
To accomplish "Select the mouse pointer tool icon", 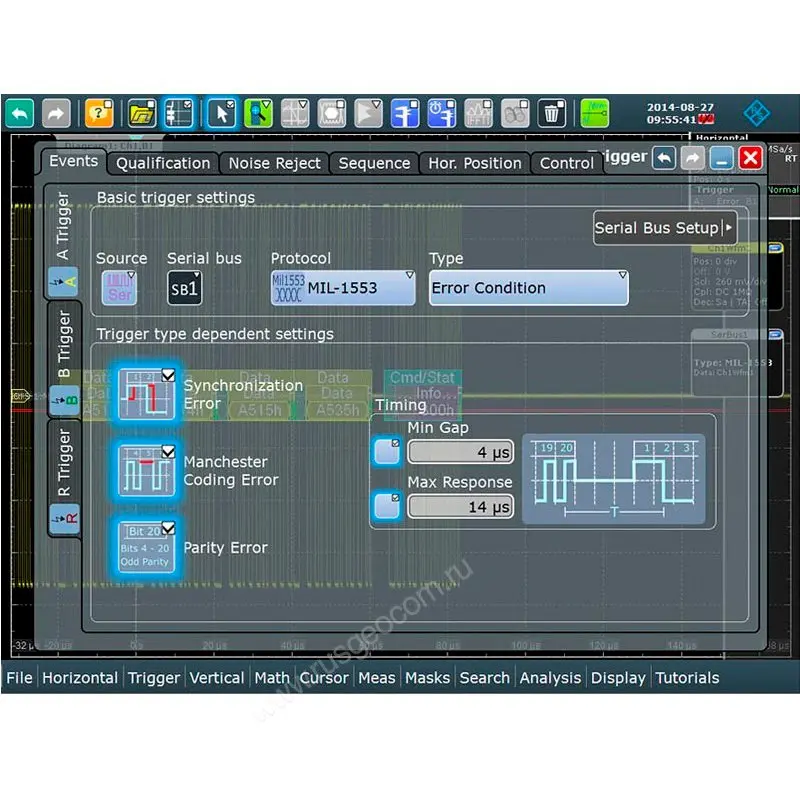I will pyautogui.click(x=221, y=113).
